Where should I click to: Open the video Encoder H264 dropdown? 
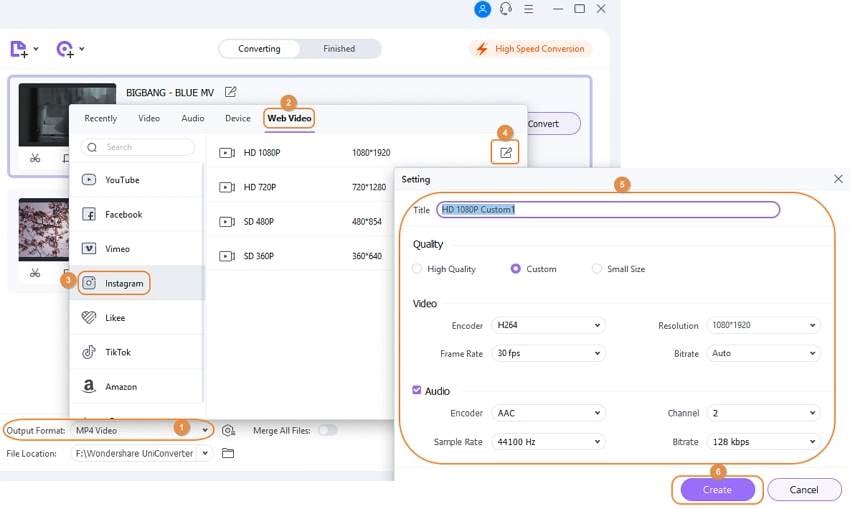tap(548, 325)
